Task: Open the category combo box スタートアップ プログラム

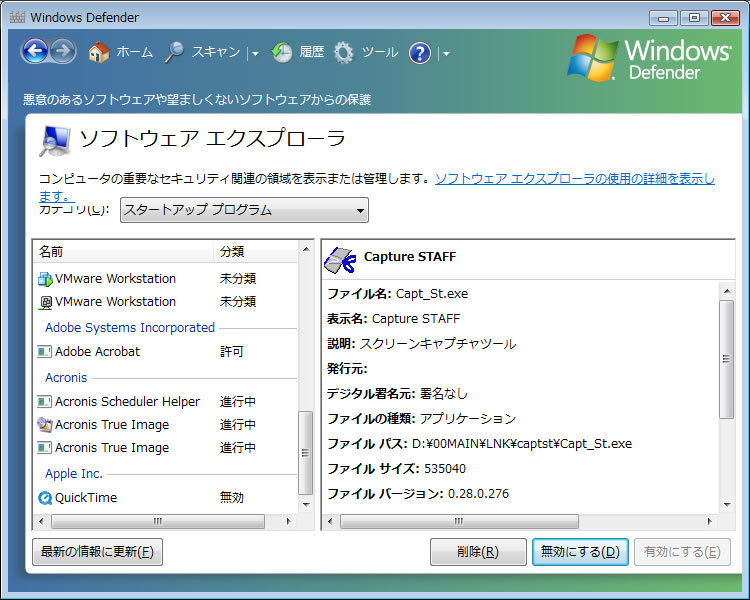Action: (244, 210)
